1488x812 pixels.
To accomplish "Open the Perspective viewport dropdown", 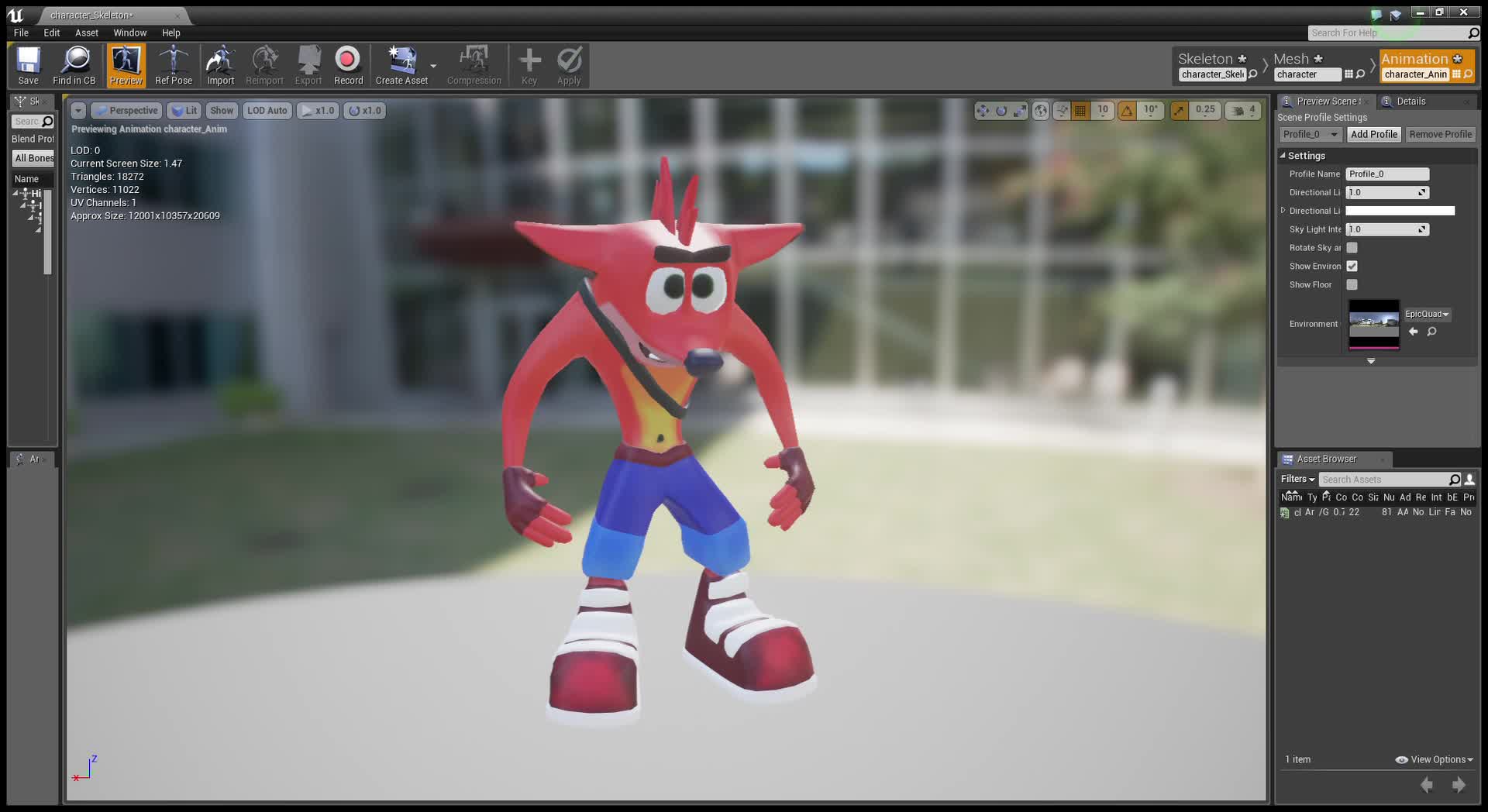I will click(126, 110).
